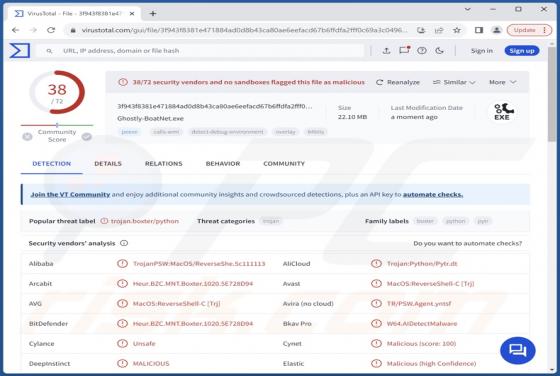Click the VirusTotal logo icon
Image resolution: width=560 pixels, height=376 pixels.
click(x=20, y=51)
